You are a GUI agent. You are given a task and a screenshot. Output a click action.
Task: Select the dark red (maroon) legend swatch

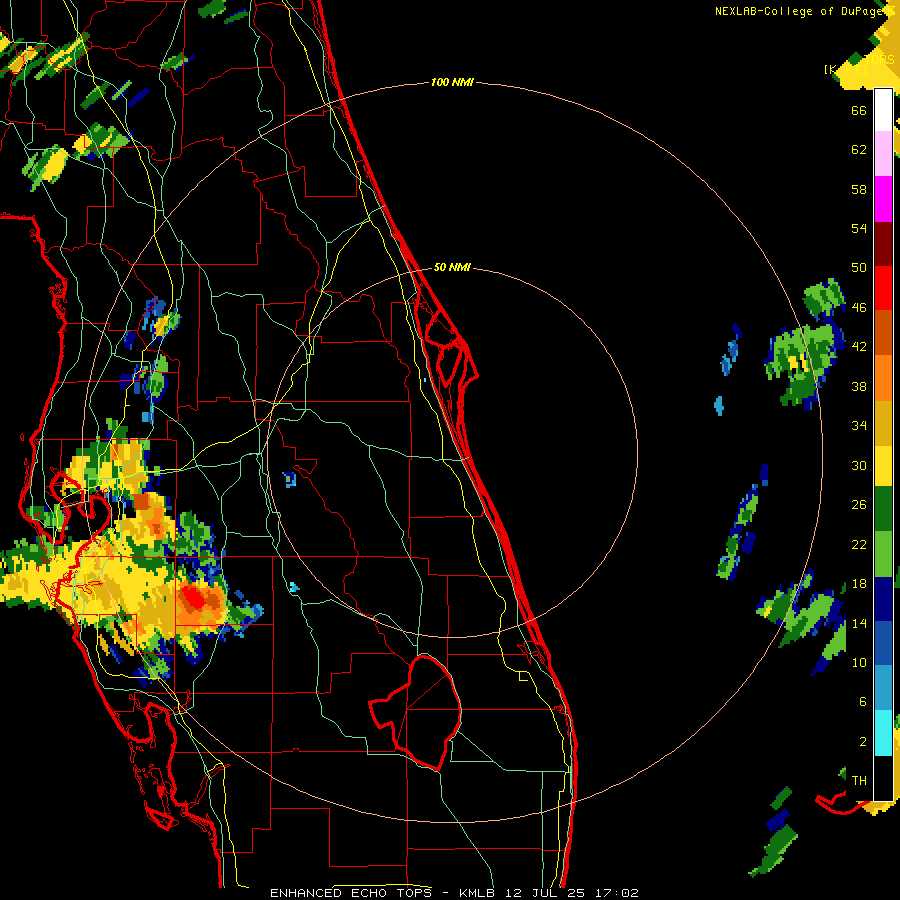(883, 244)
